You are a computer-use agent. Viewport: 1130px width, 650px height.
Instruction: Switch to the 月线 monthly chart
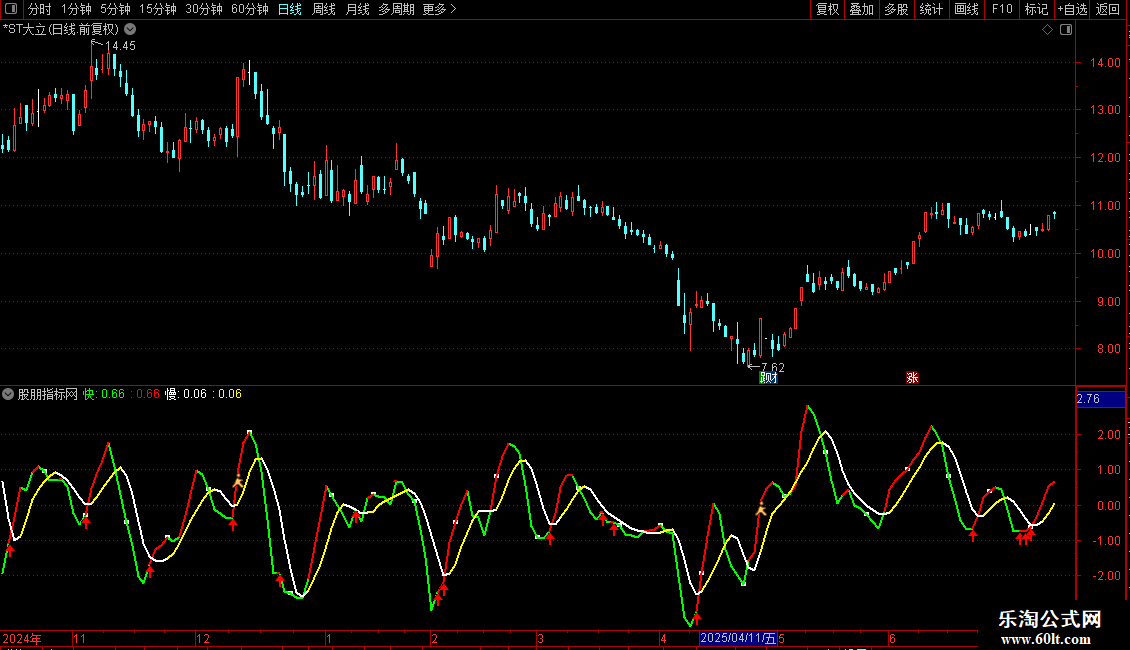coord(357,9)
